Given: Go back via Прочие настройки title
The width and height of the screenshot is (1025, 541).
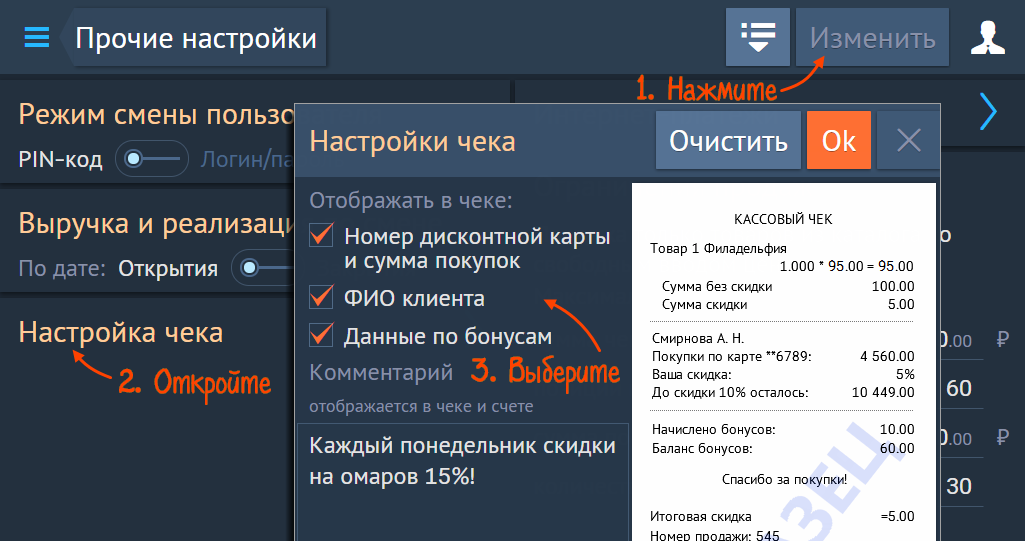Looking at the screenshot, I should point(195,39).
